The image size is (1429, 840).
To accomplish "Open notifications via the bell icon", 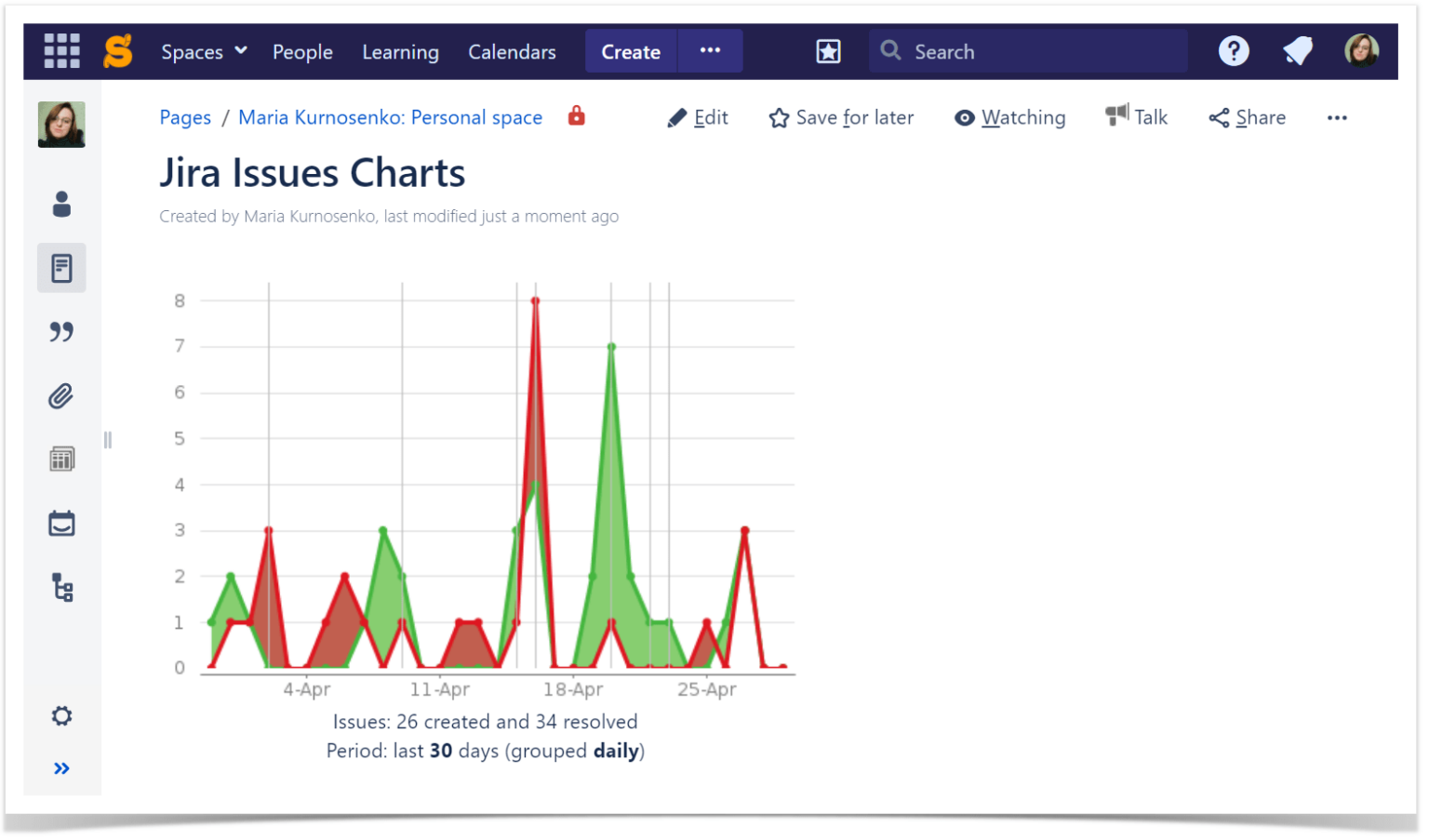I will (x=1297, y=51).
